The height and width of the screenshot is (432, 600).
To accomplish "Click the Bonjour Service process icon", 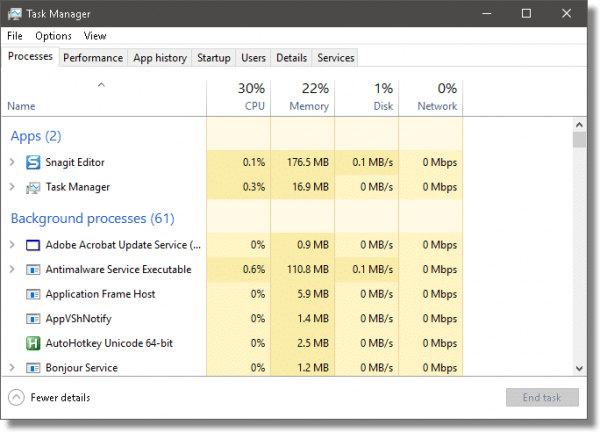I will pos(33,368).
